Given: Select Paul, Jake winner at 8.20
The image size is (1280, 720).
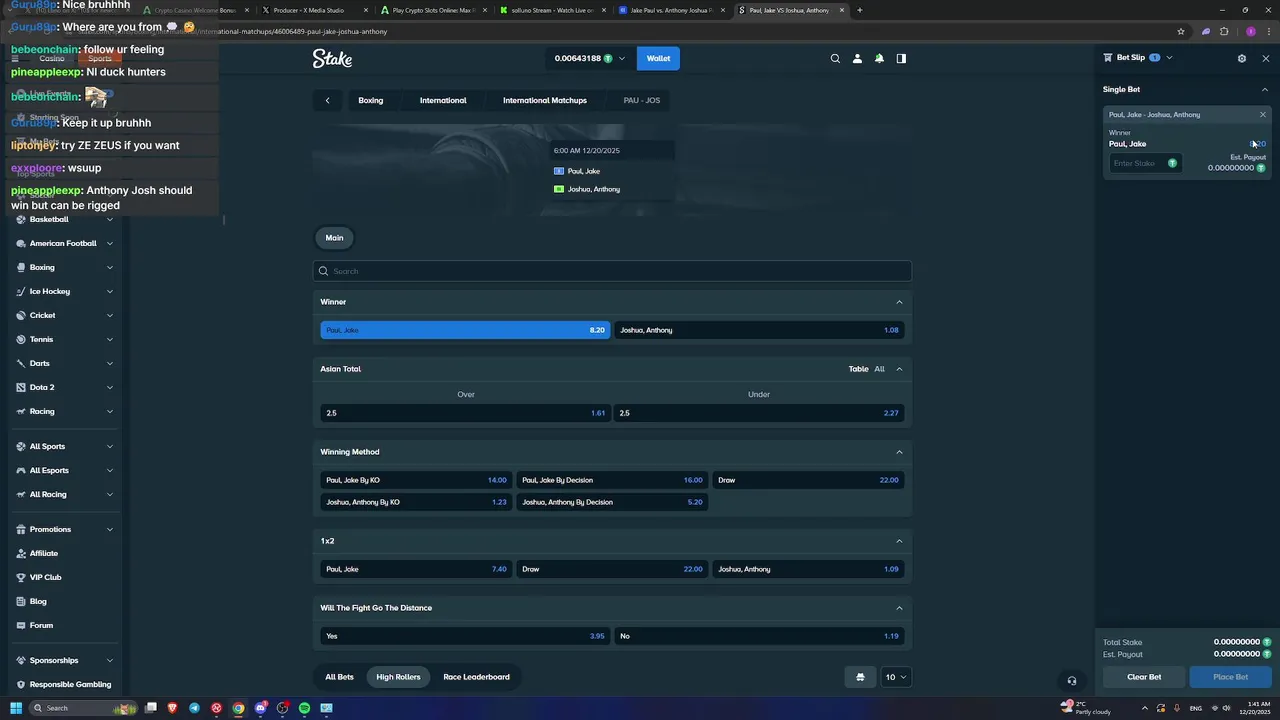Looking at the screenshot, I should pos(465,330).
